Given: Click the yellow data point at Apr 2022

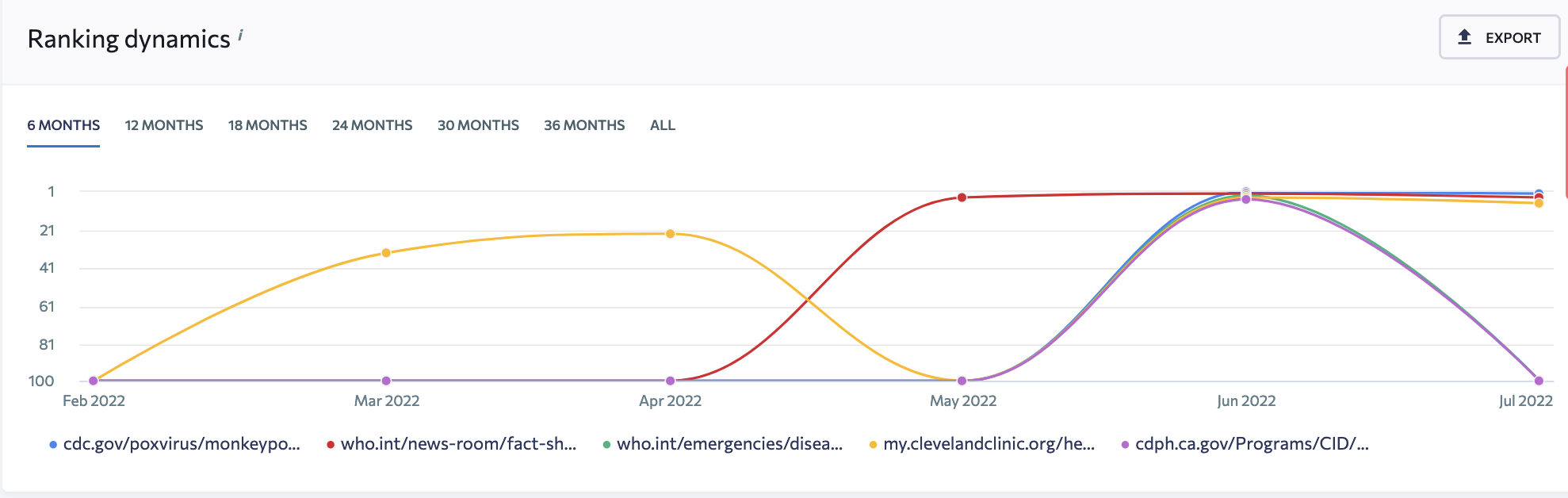Looking at the screenshot, I should click(x=671, y=234).
